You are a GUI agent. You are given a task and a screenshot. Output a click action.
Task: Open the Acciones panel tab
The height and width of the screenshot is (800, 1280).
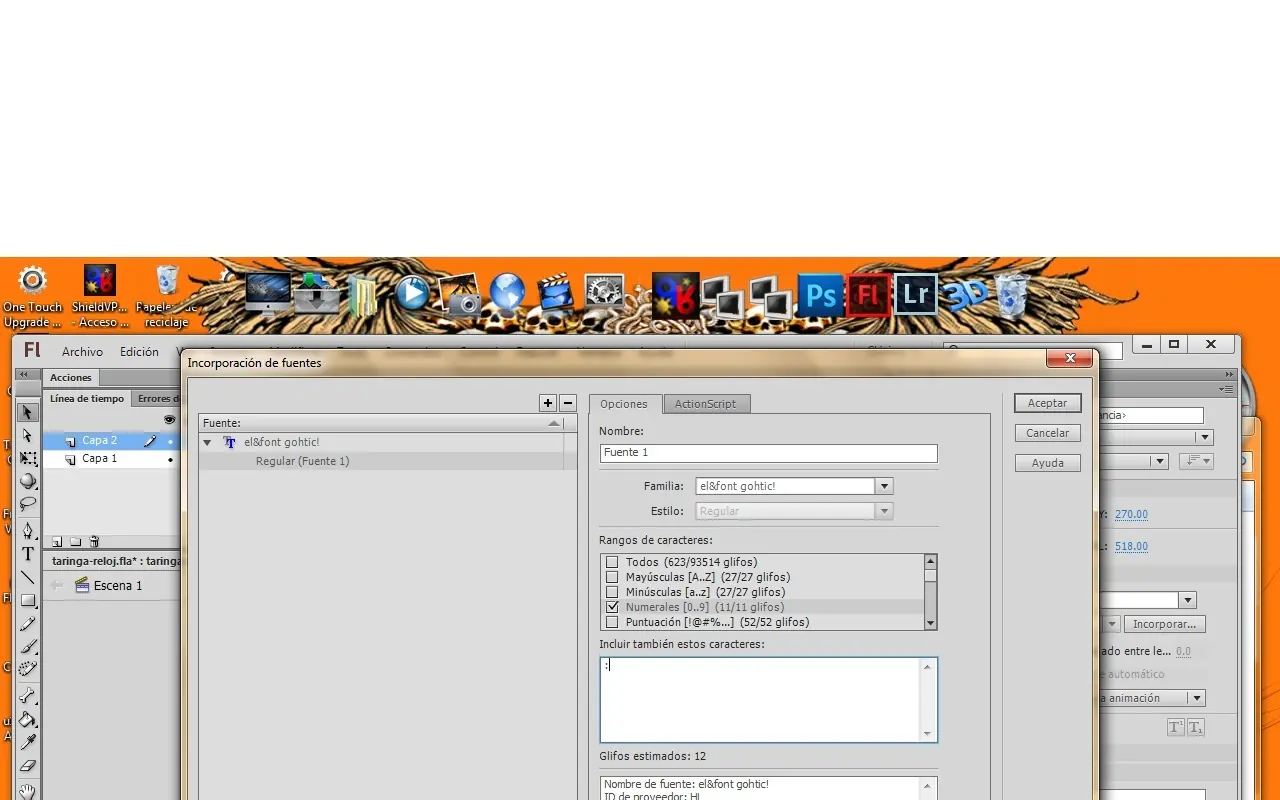coord(71,377)
